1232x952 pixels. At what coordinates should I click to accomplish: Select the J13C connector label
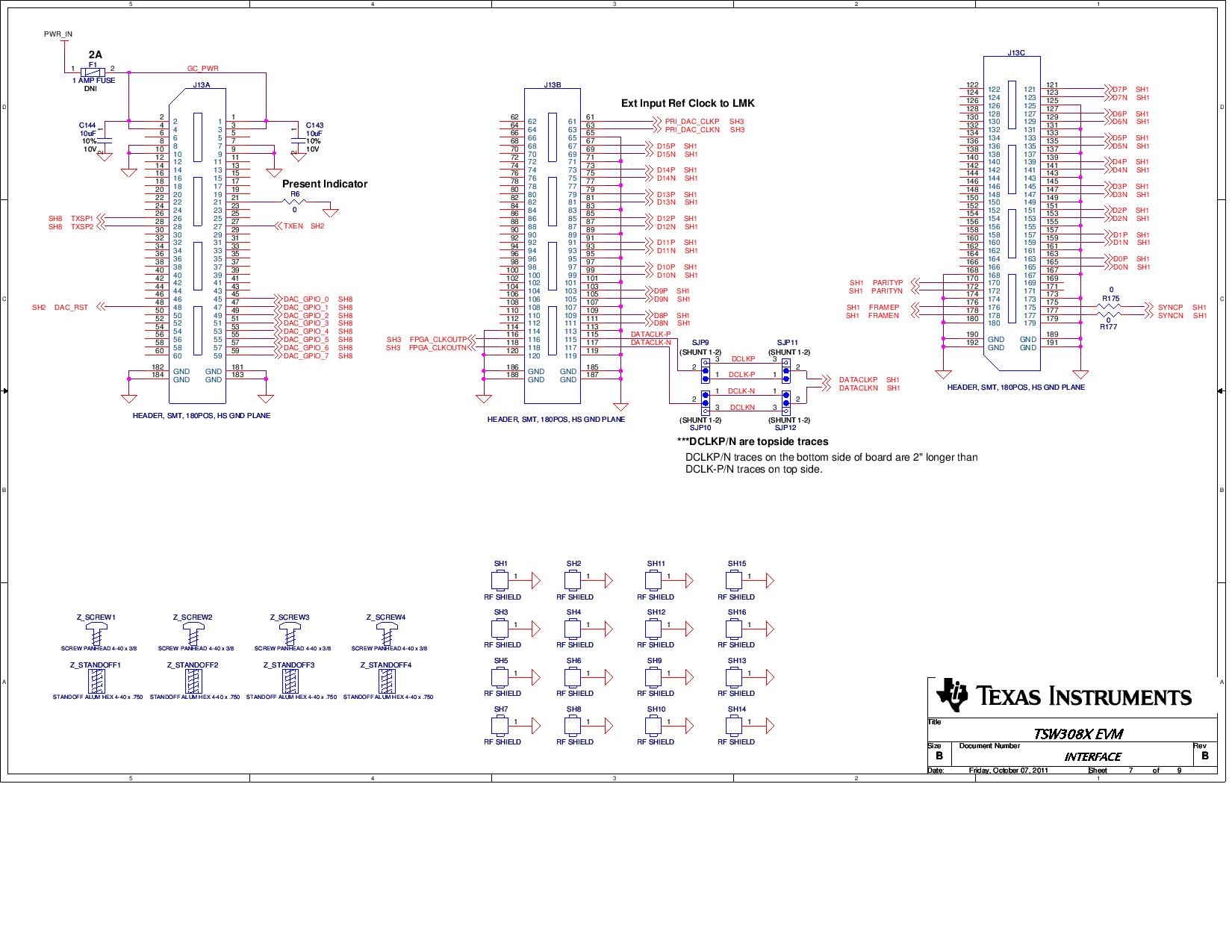coord(1016,53)
